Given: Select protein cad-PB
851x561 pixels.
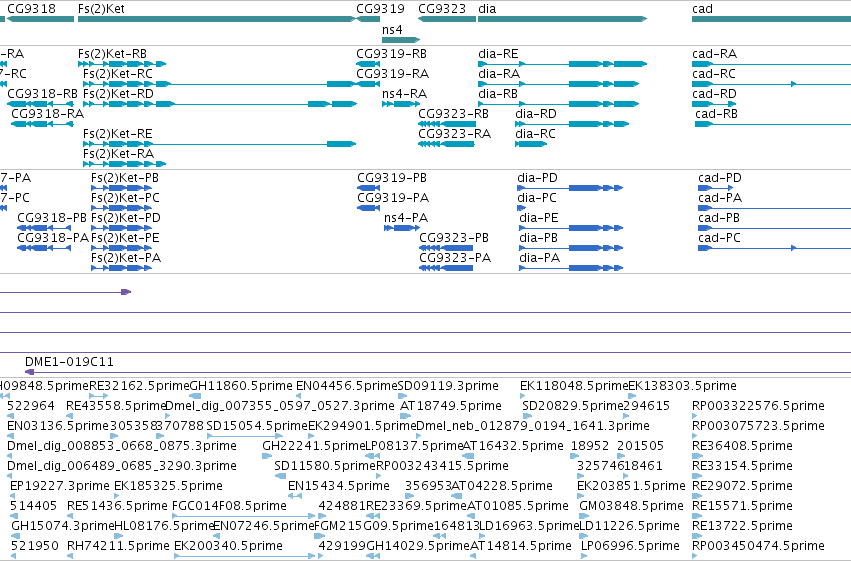Looking at the screenshot, I should (719, 218).
